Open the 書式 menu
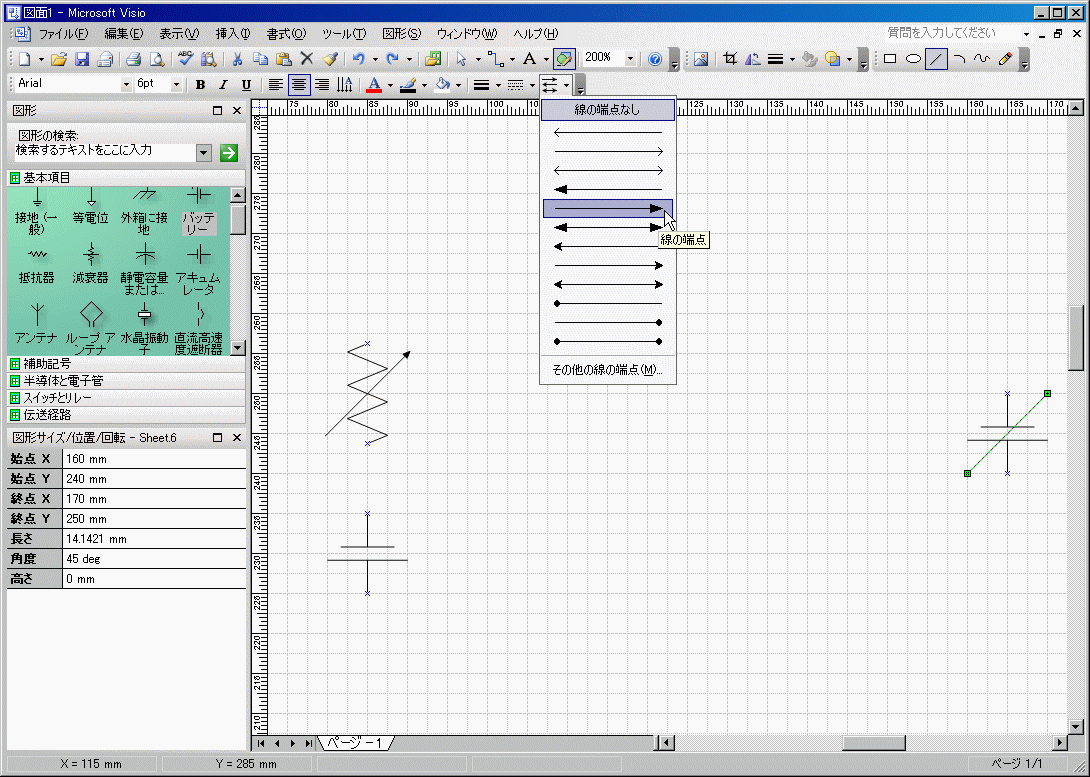This screenshot has width=1090, height=777. (x=285, y=34)
